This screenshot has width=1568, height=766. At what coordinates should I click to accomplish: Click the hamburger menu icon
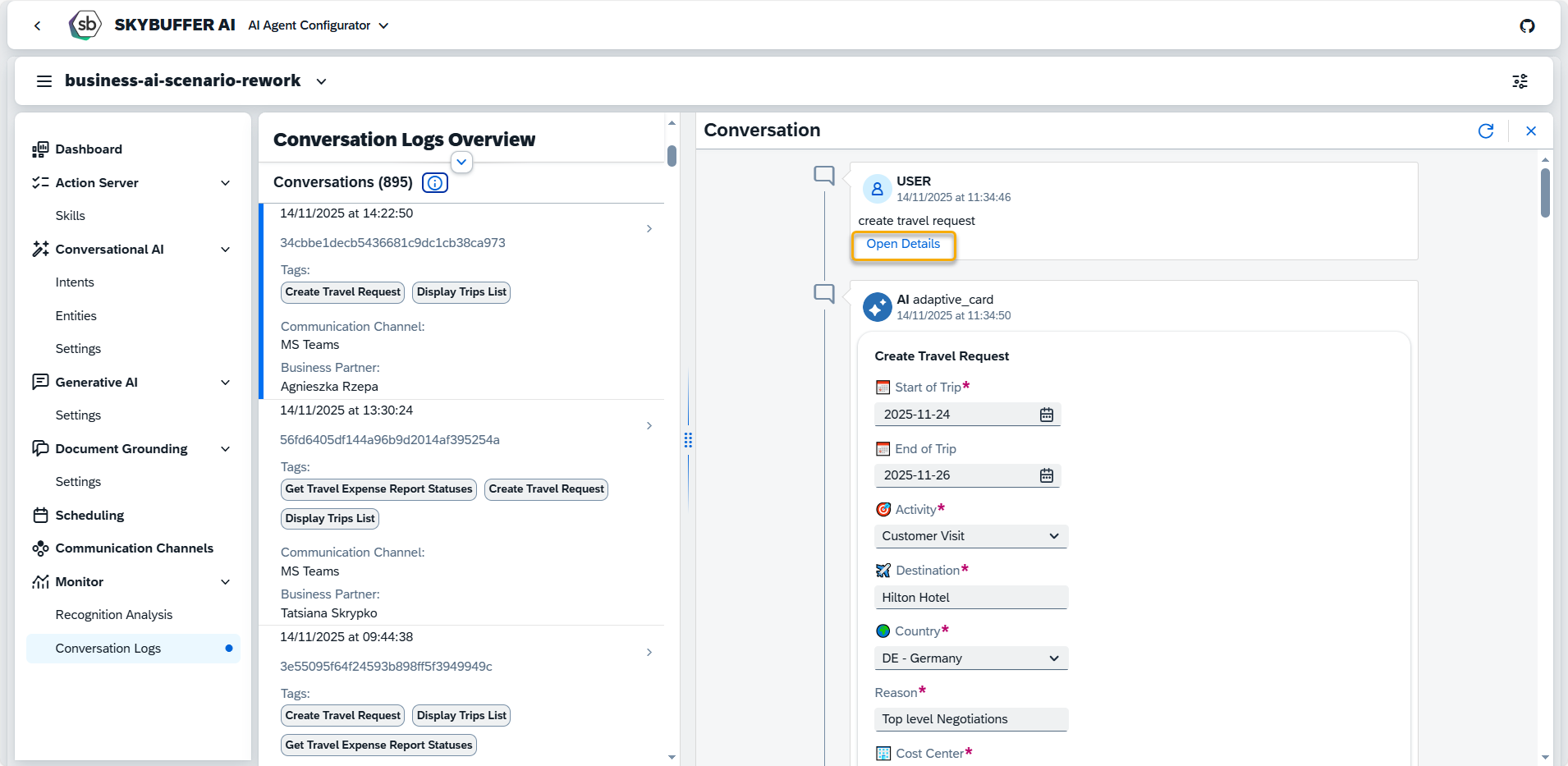point(44,81)
